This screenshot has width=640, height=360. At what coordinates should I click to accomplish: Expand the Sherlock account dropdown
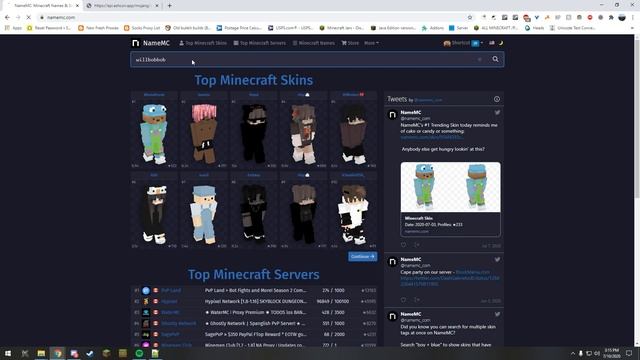coord(463,43)
